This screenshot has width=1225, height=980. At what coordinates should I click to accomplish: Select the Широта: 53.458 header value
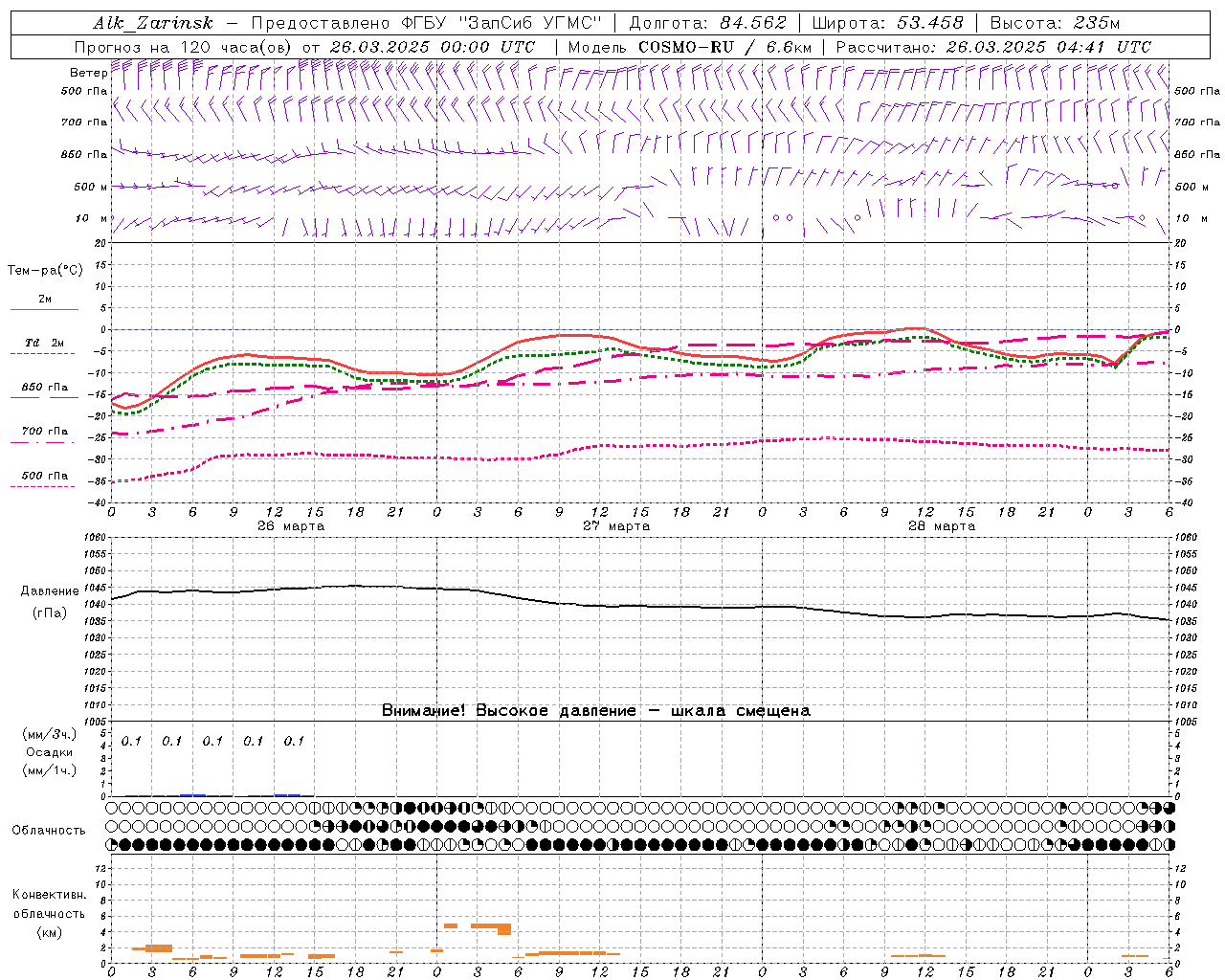pos(887,23)
